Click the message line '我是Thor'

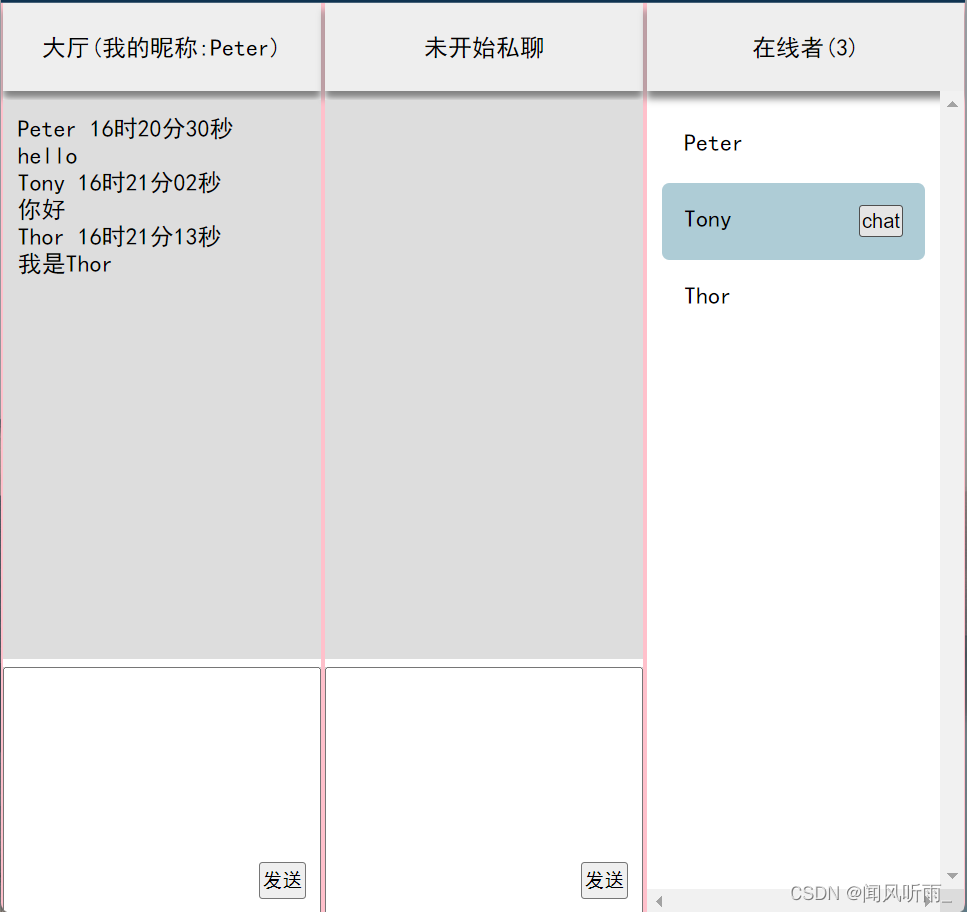65,264
